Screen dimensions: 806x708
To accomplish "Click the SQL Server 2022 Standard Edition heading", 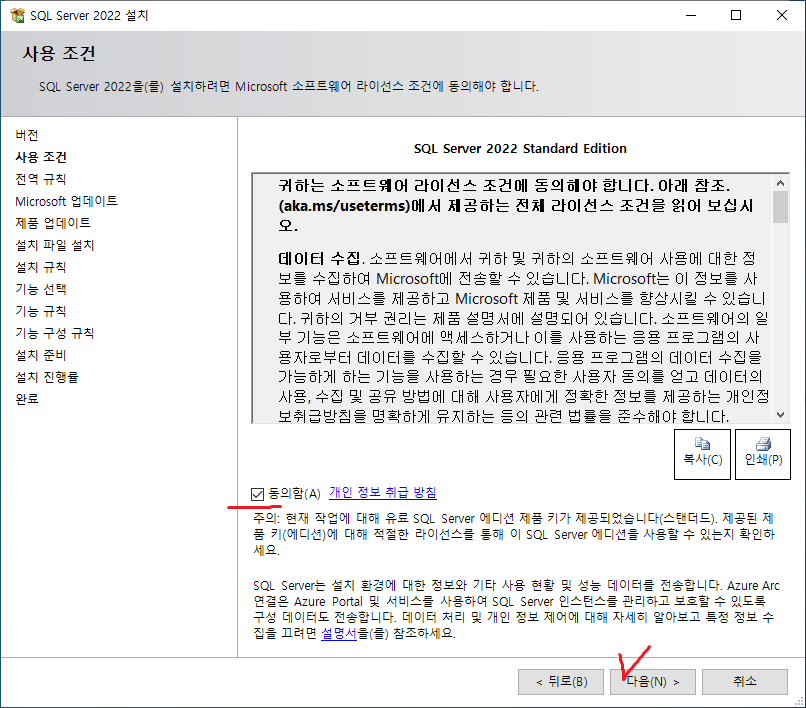I will click(x=520, y=149).
